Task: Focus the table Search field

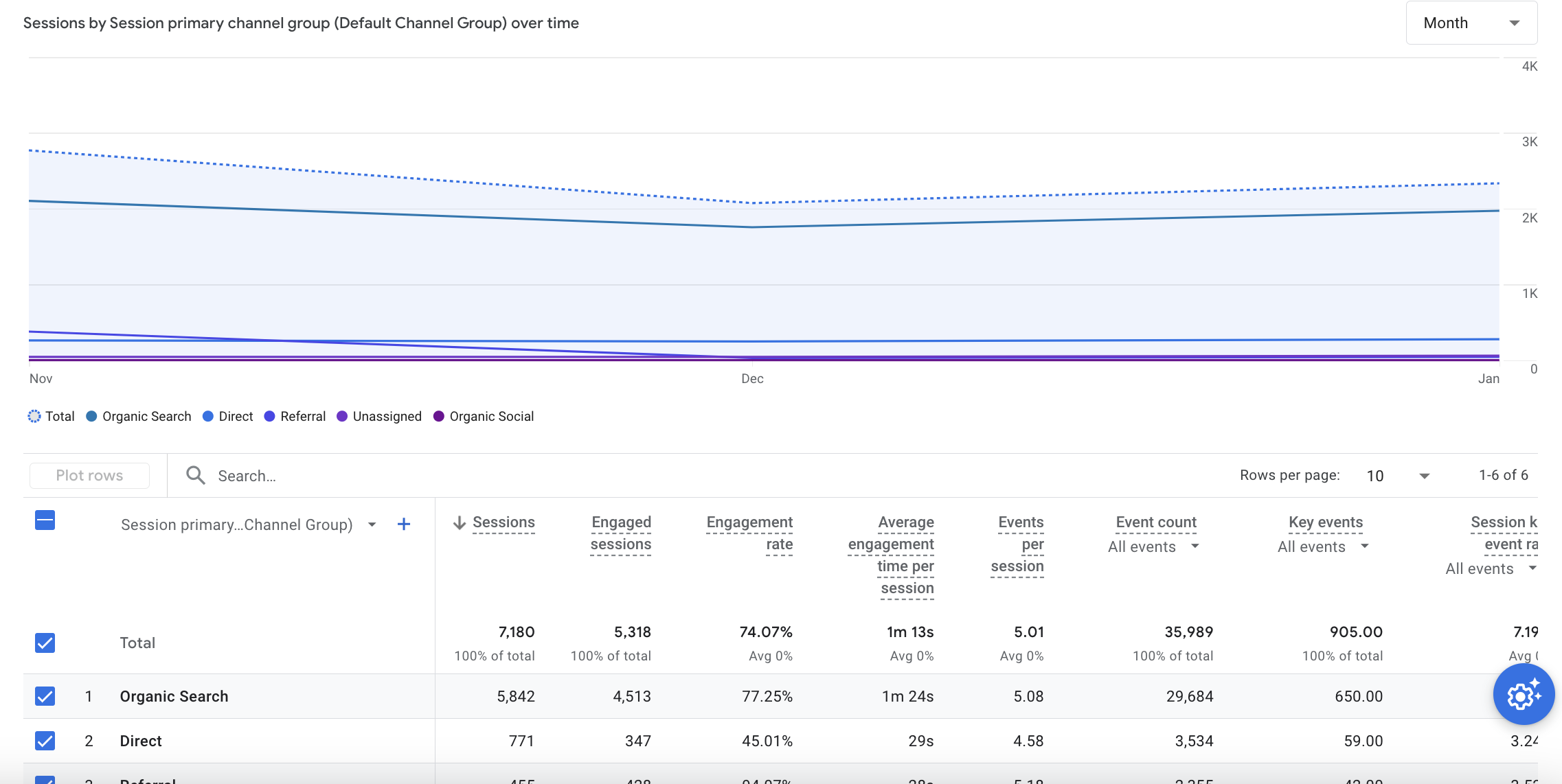Action: 687,475
